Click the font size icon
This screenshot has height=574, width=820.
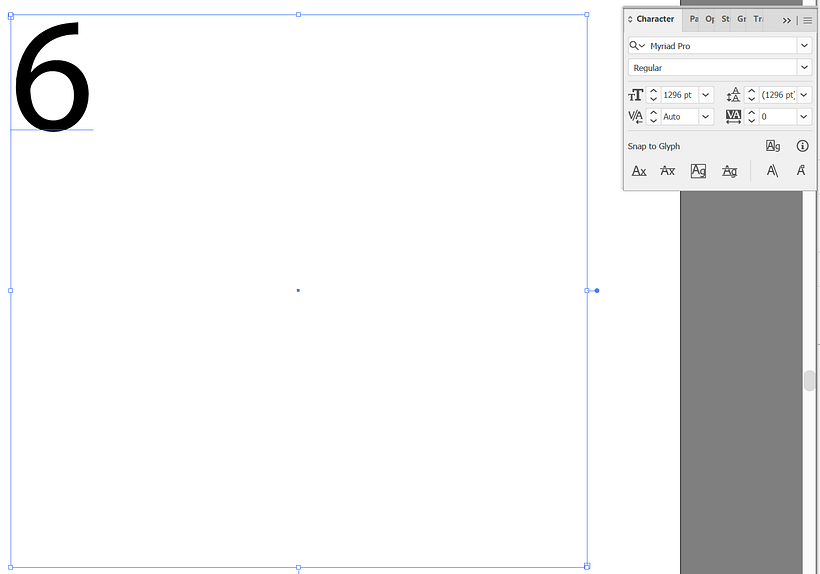636,95
